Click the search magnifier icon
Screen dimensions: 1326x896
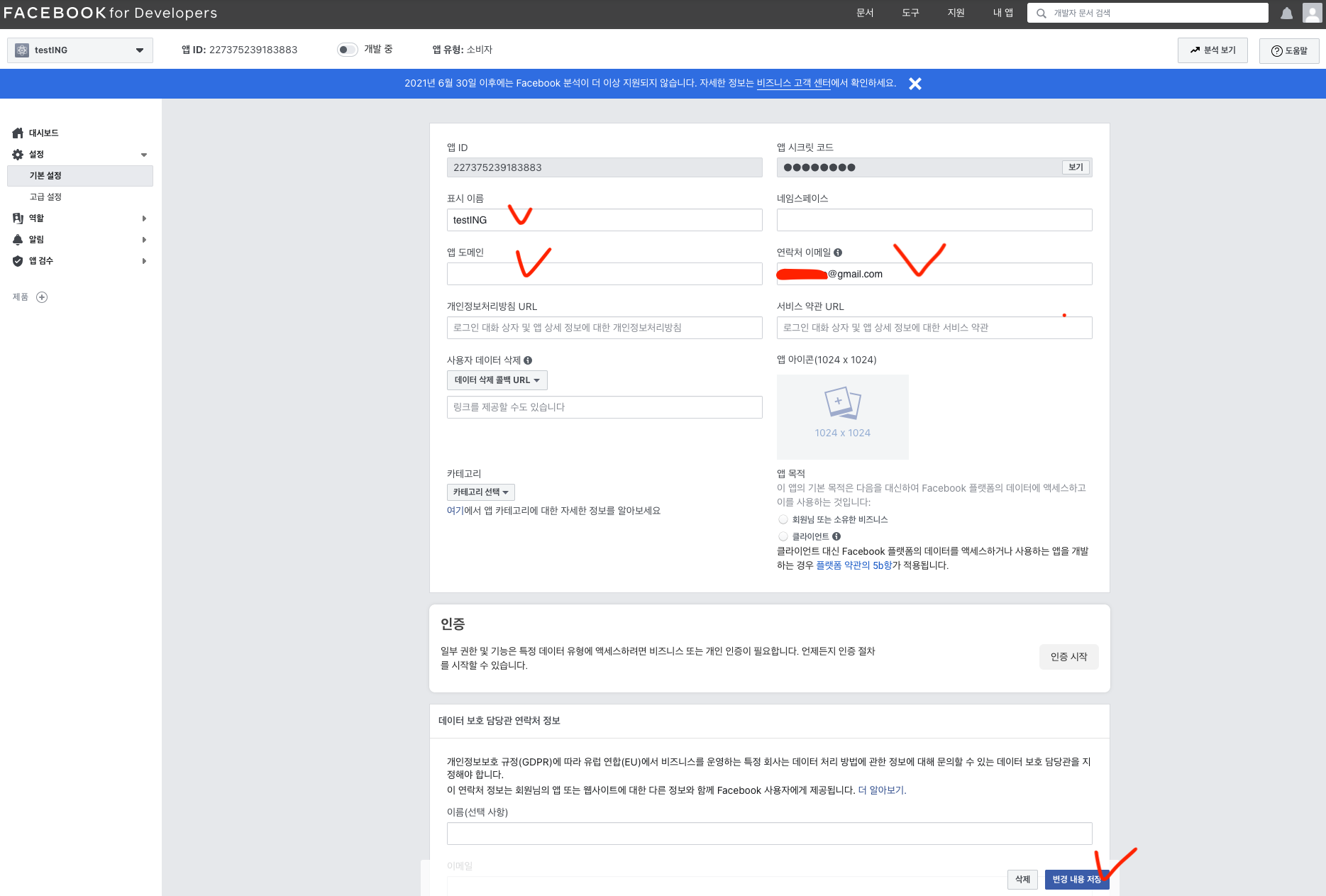tap(1041, 13)
